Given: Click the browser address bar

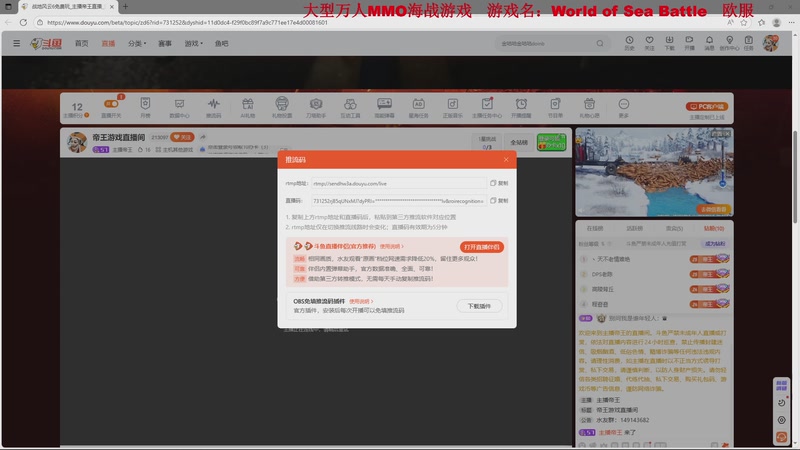Looking at the screenshot, I should click(x=378, y=22).
